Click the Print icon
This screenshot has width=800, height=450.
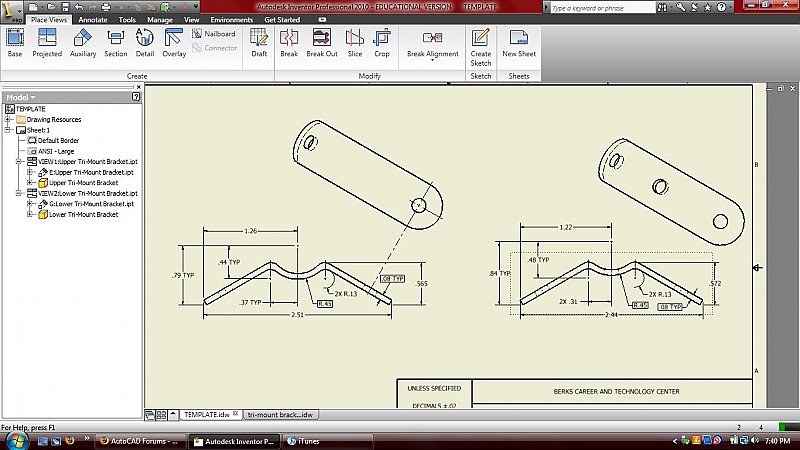point(106,7)
